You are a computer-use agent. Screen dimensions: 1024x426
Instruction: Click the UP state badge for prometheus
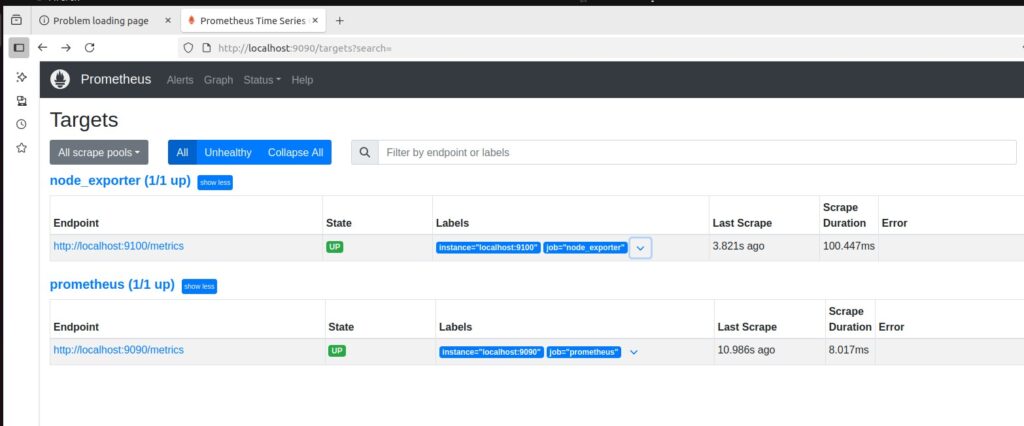pos(337,351)
